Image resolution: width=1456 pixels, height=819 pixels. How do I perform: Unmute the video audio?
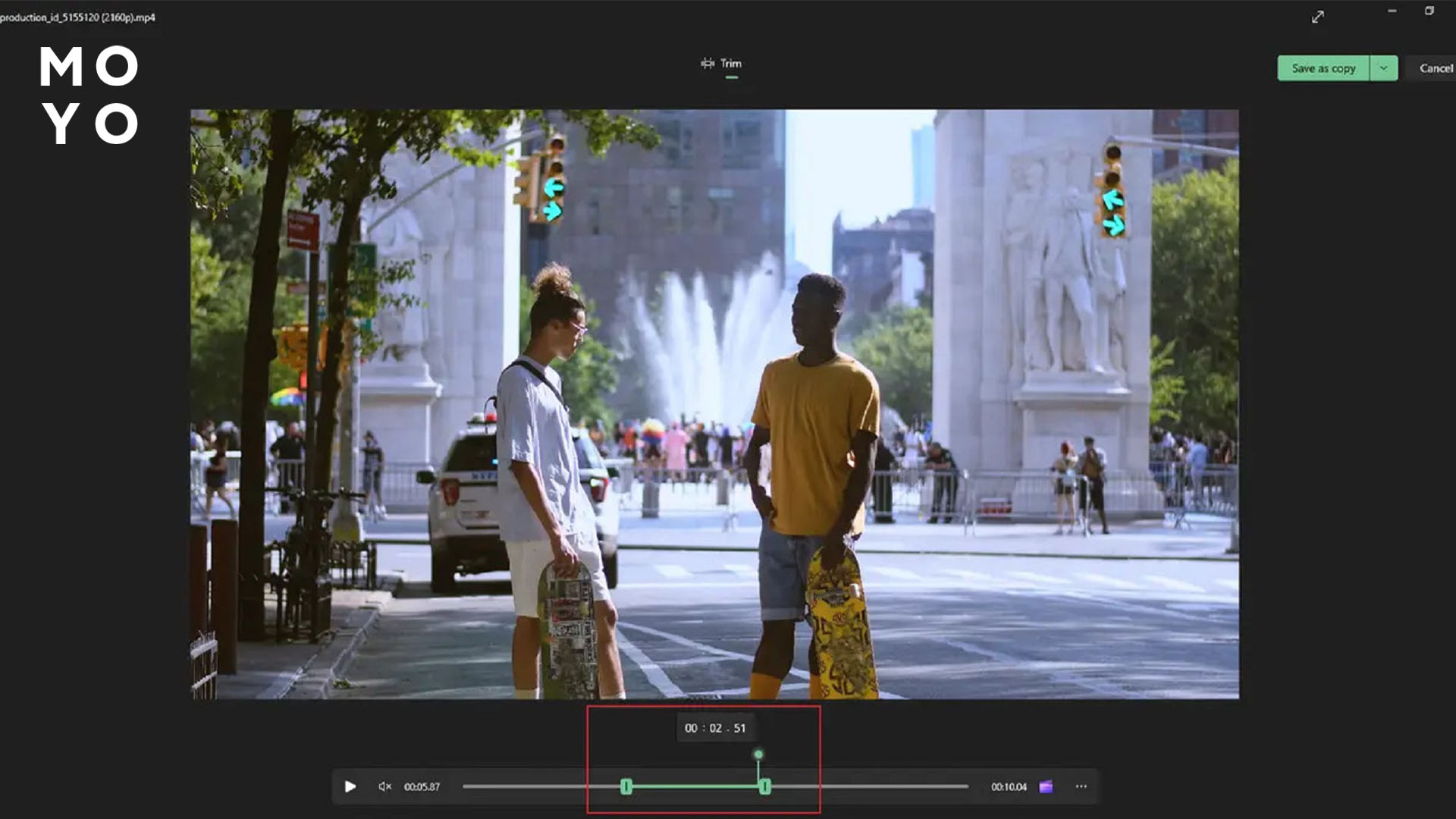(x=384, y=786)
